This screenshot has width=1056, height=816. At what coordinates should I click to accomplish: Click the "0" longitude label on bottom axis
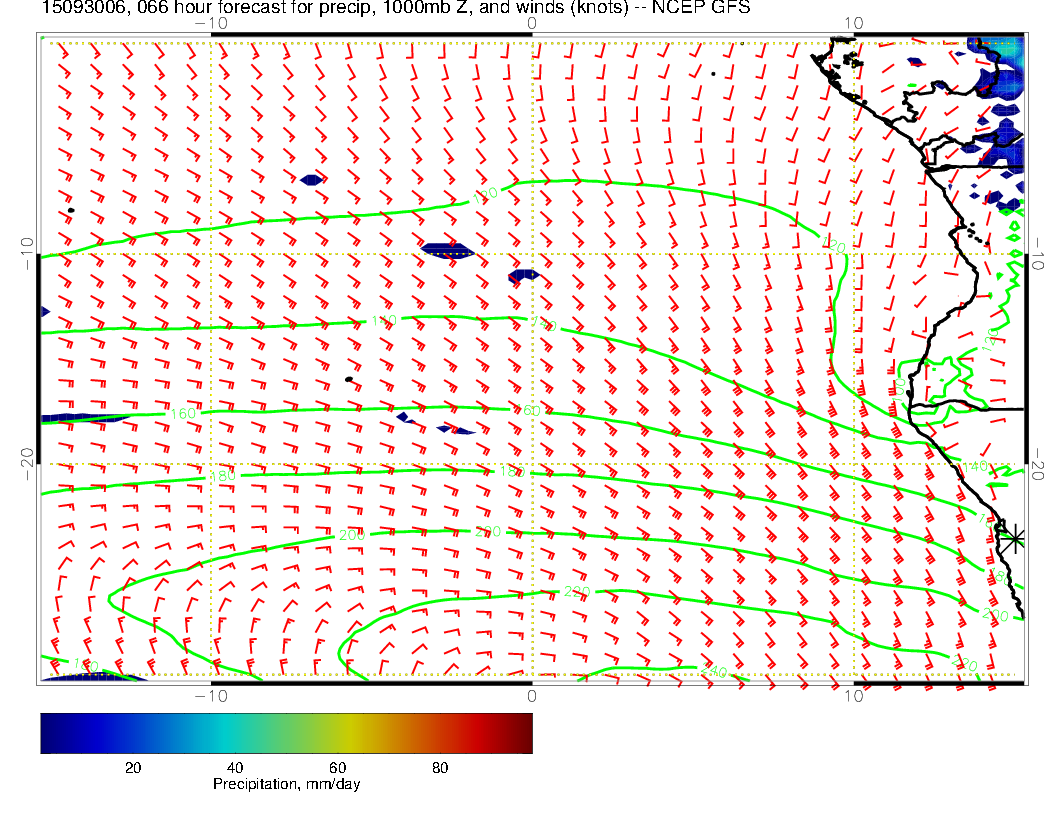[x=532, y=696]
